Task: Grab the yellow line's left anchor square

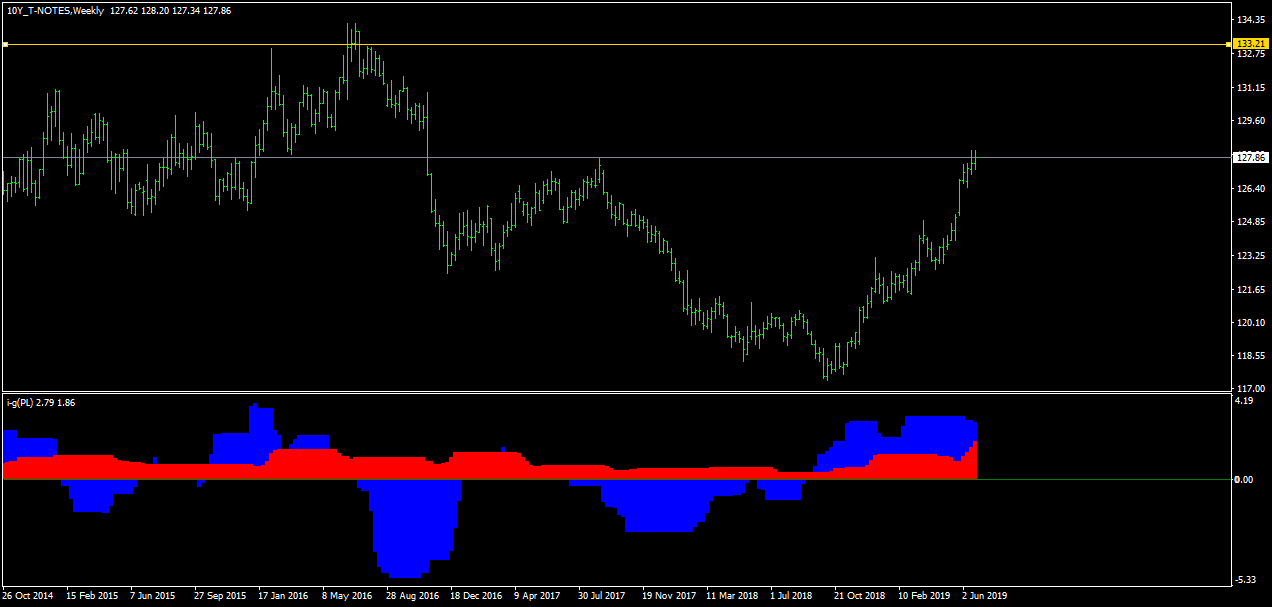Action: tap(5, 44)
